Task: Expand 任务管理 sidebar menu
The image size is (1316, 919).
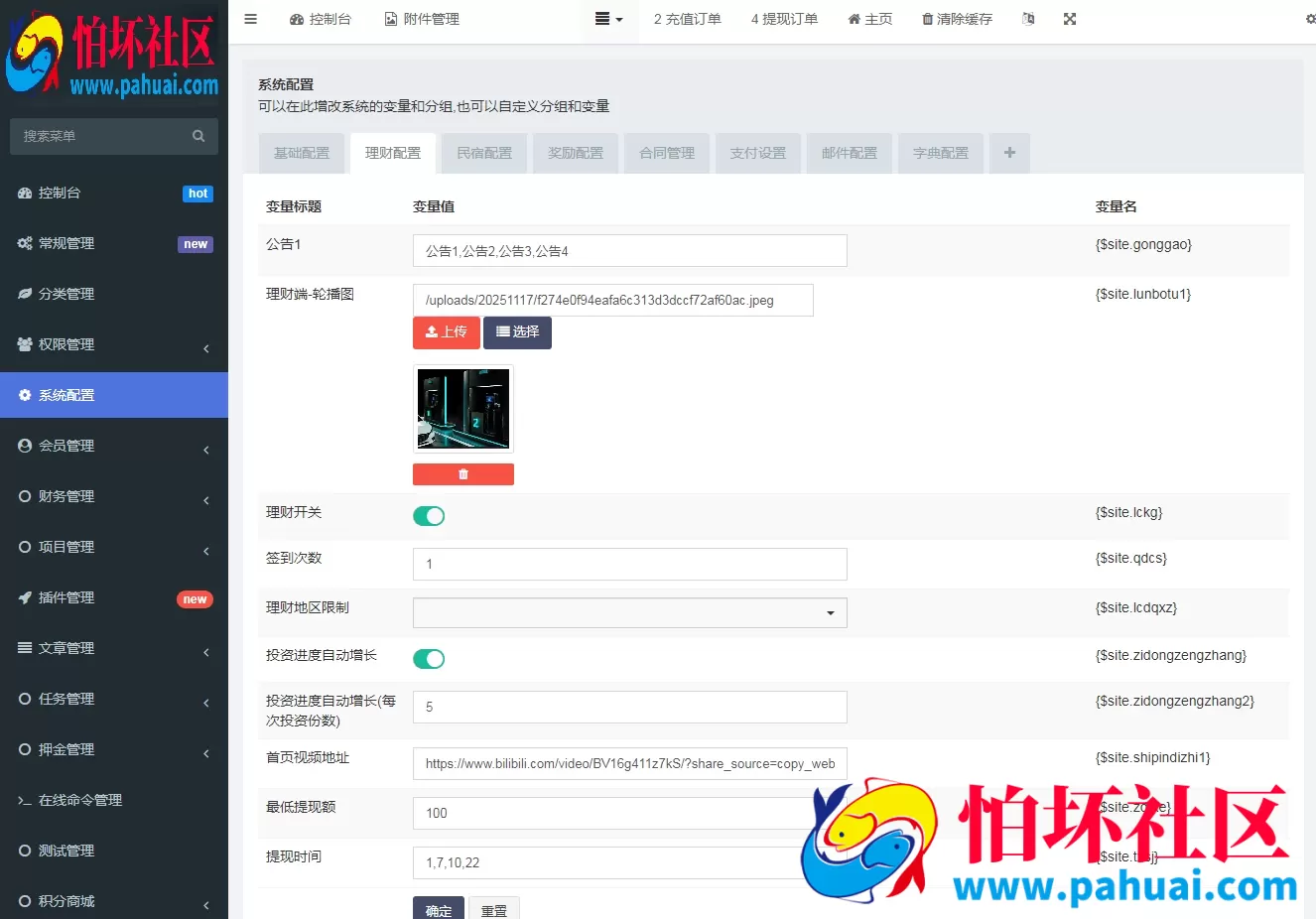Action: (x=114, y=699)
